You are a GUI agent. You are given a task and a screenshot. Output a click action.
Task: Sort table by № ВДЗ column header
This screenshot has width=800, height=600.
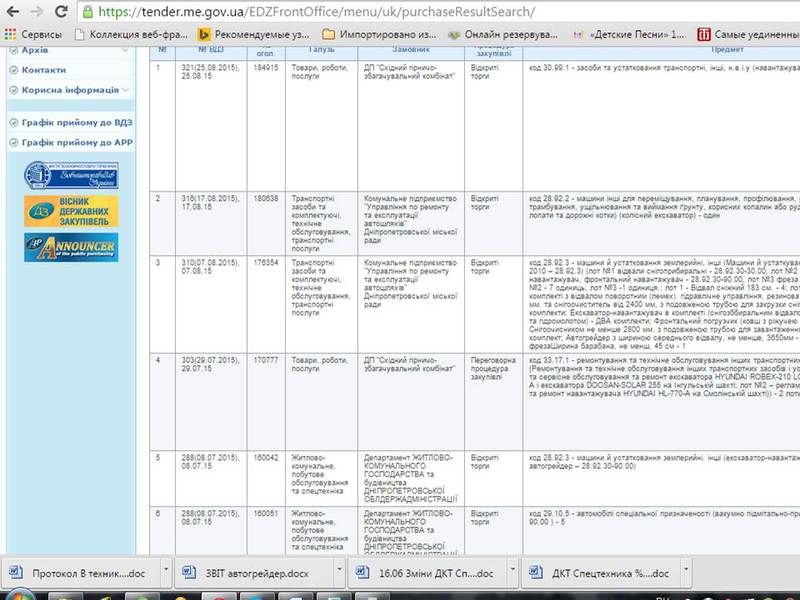point(210,48)
